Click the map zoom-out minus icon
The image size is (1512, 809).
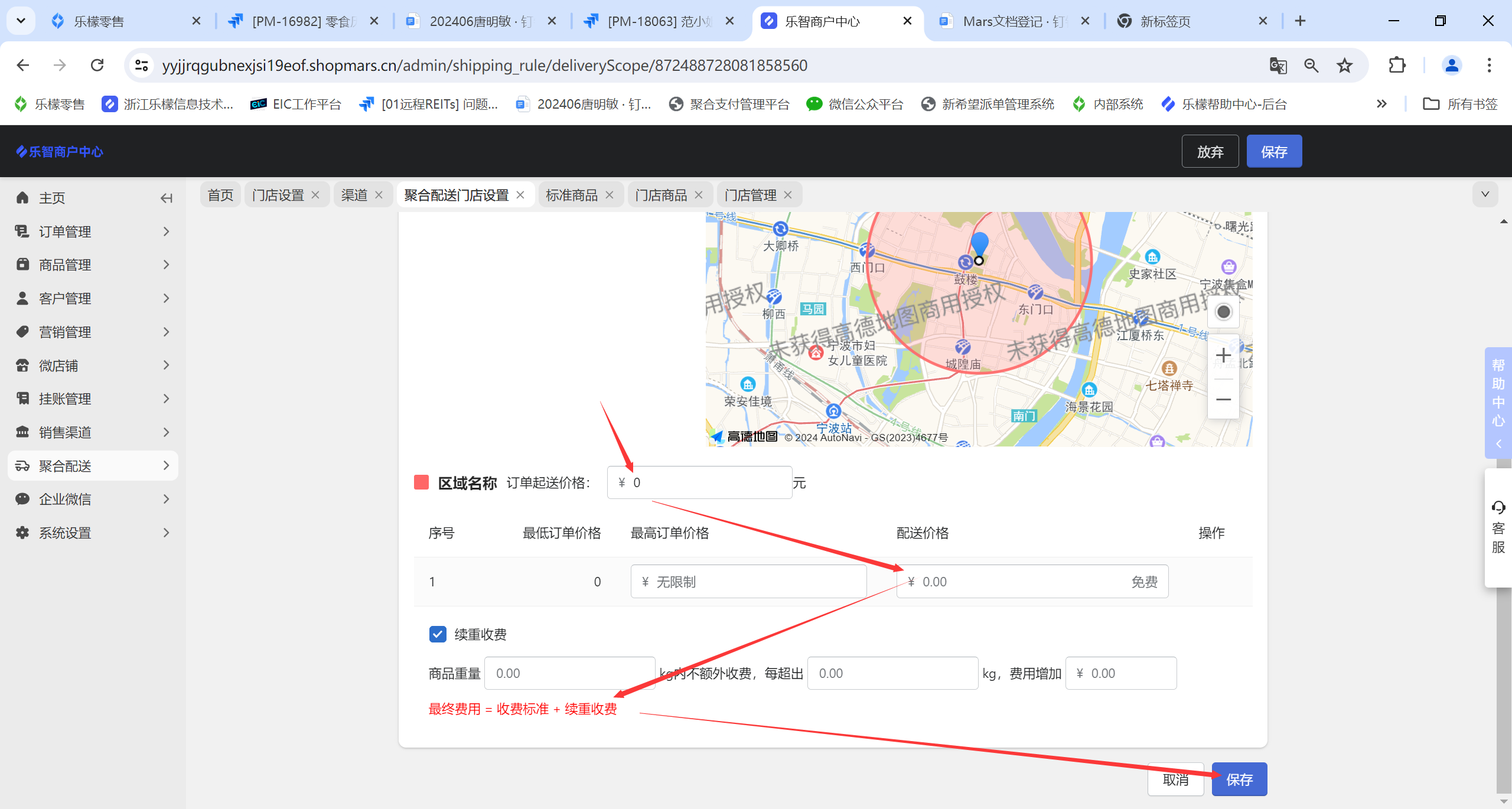(1223, 400)
